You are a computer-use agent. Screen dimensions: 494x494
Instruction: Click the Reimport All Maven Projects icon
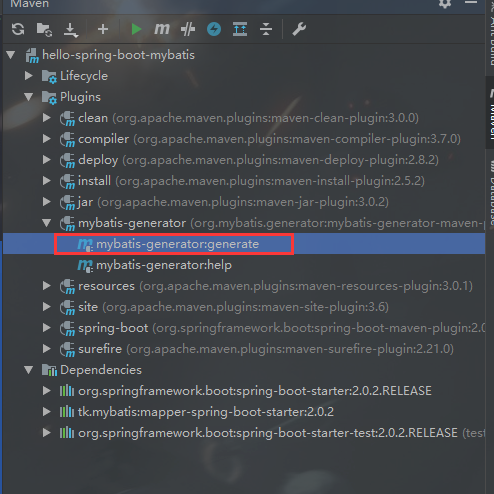(x=18, y=29)
